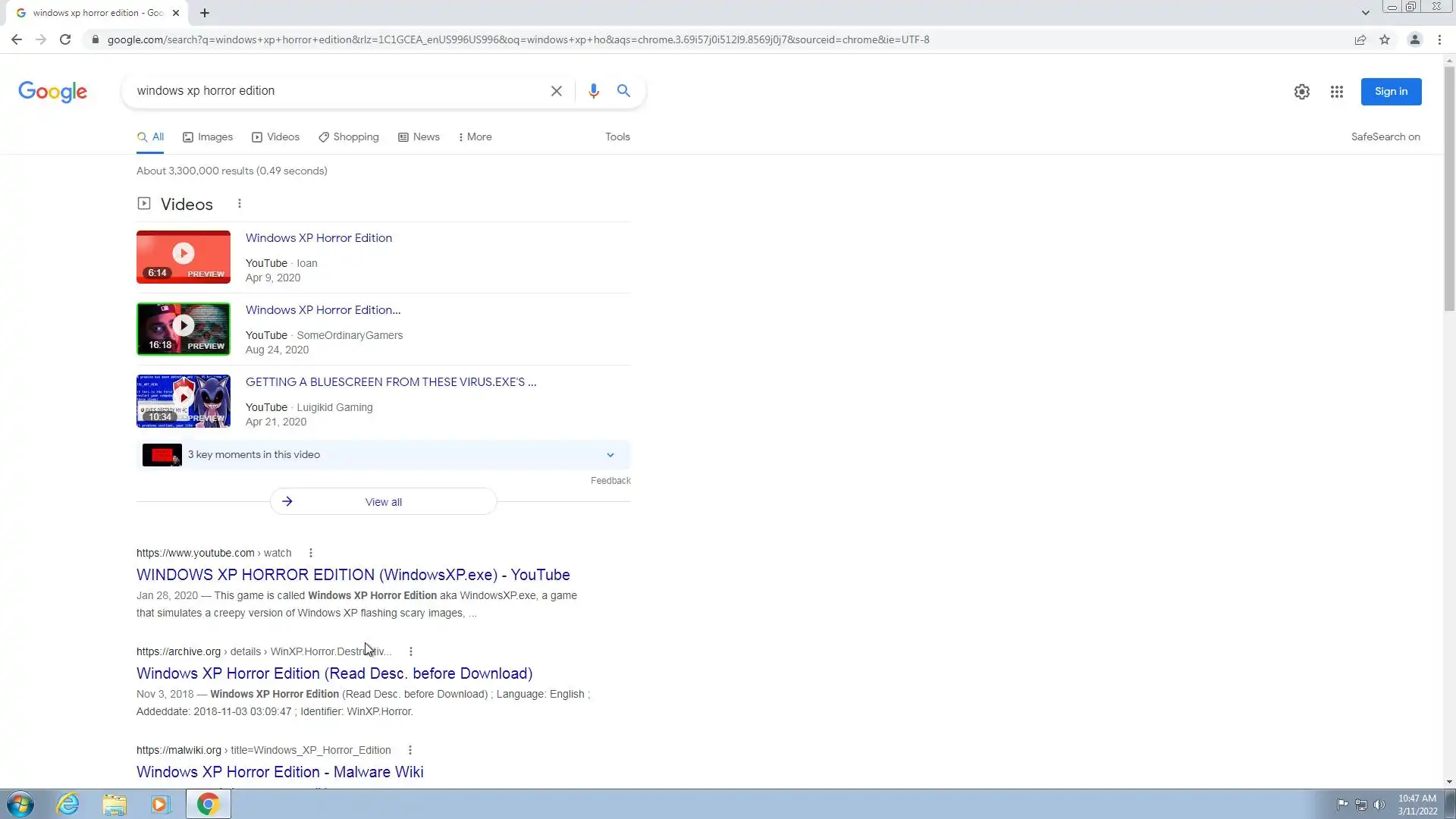
Task: Expand 3 key moments in this video
Action: [x=610, y=455]
